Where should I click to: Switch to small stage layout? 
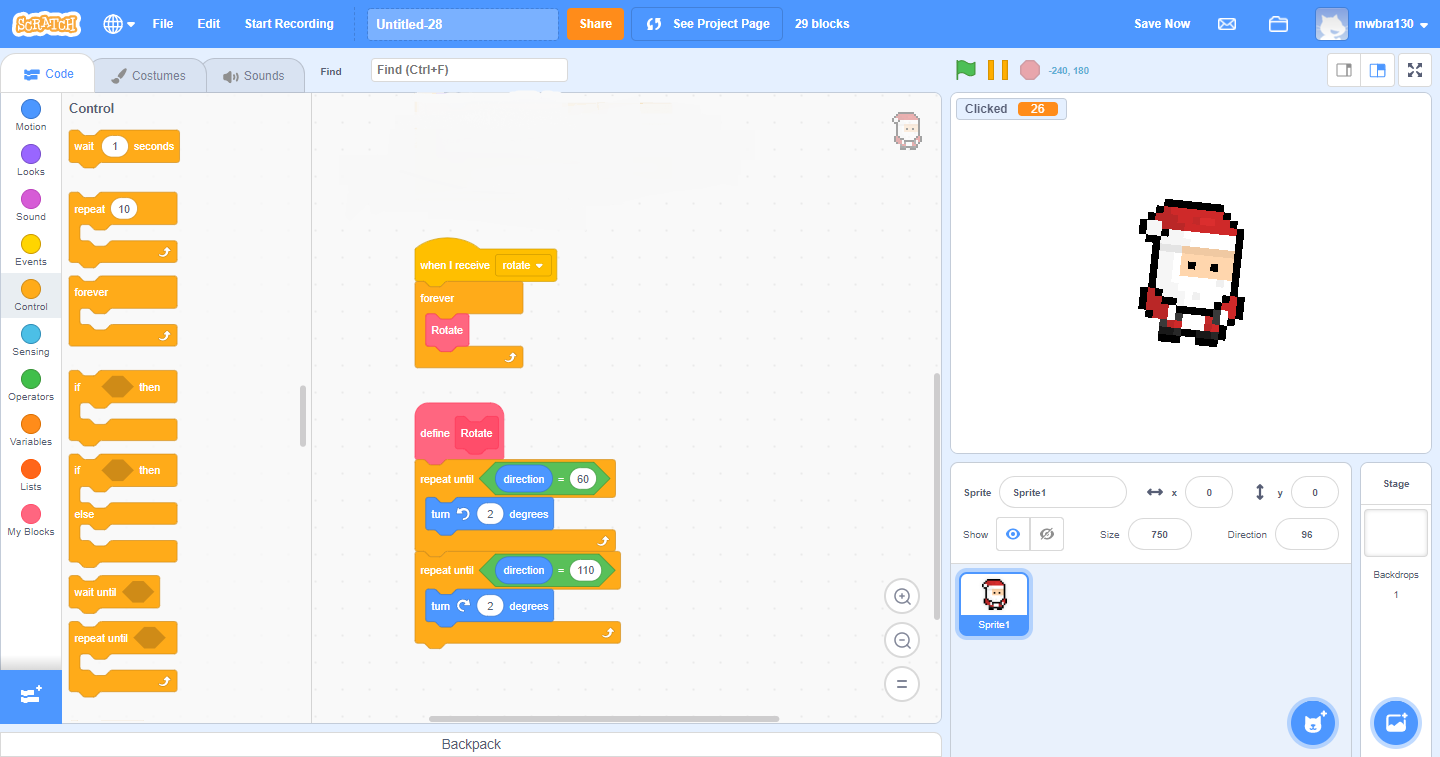[1344, 70]
